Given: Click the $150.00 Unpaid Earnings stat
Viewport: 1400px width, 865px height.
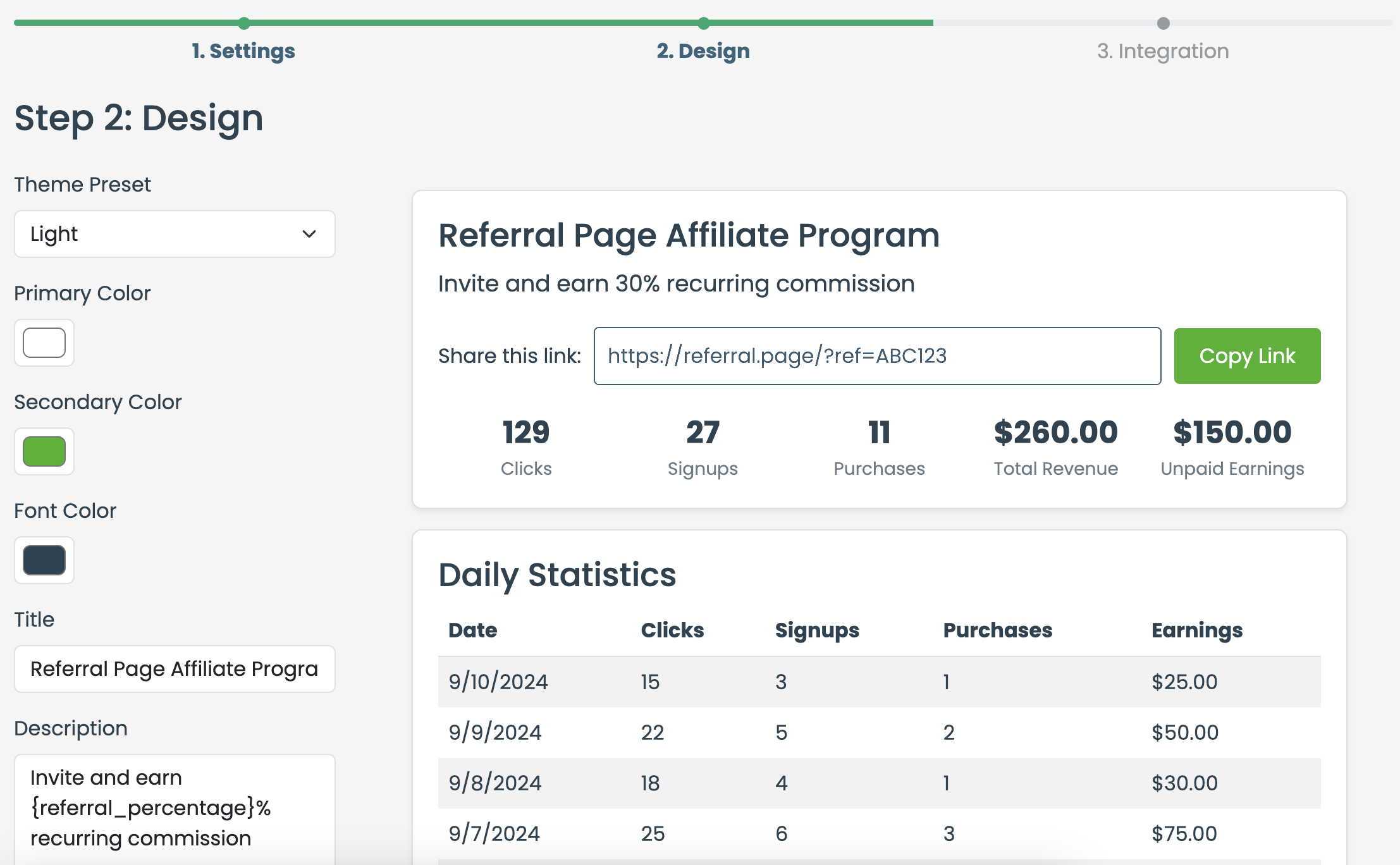Looking at the screenshot, I should 1232,447.
